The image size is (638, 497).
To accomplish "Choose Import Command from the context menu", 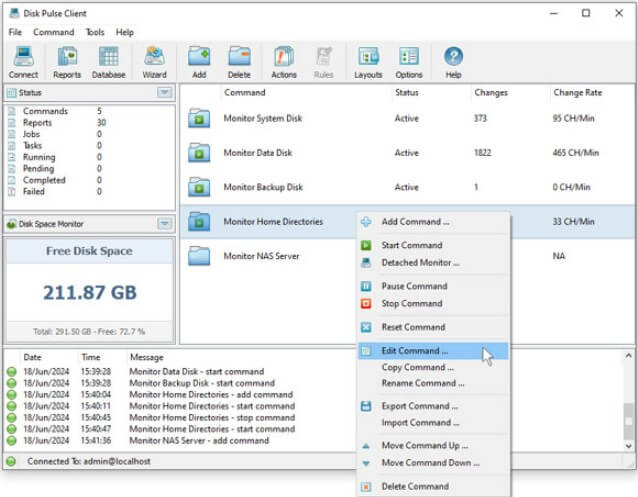I will click(x=433, y=423).
